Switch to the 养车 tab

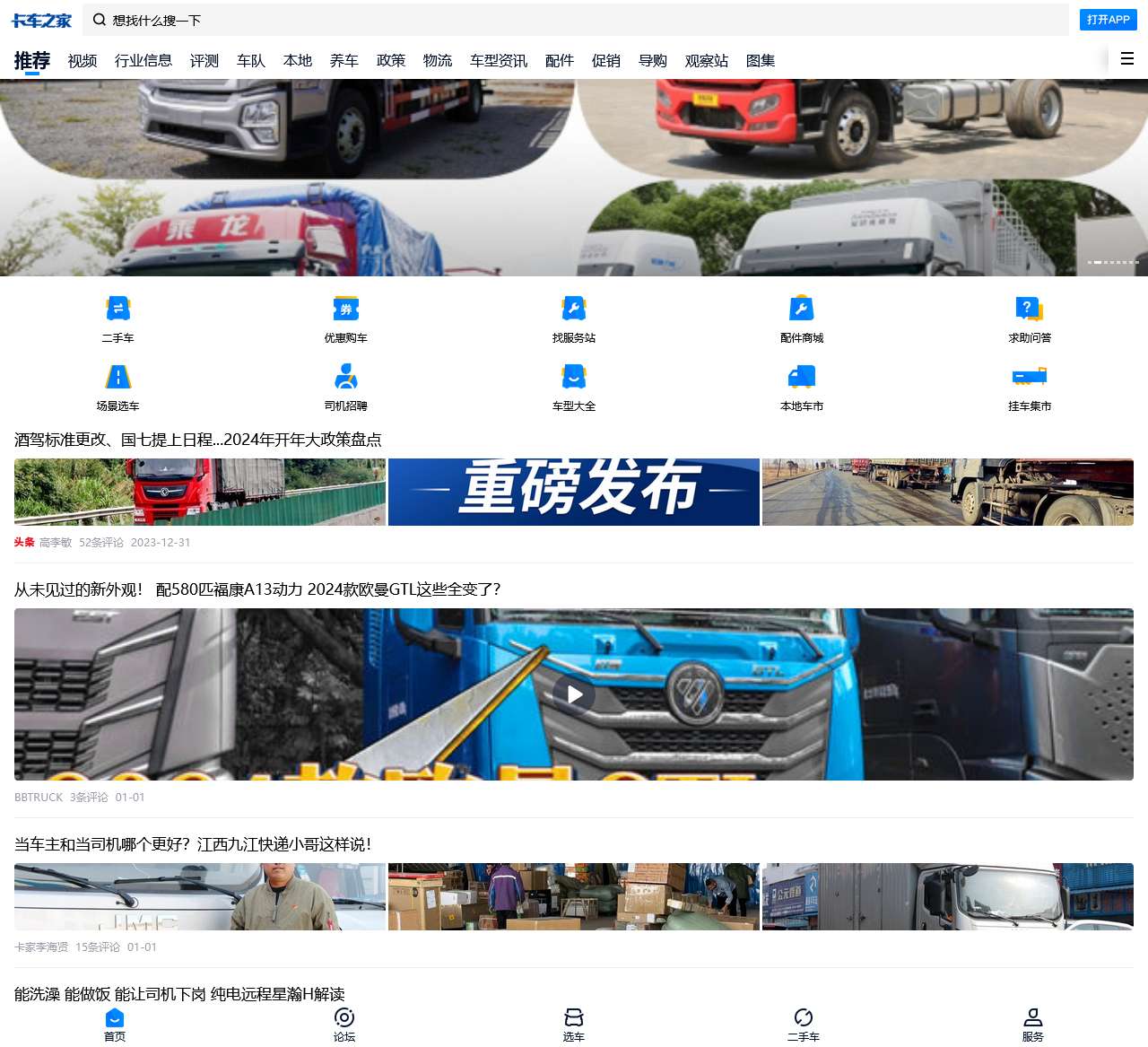344,61
